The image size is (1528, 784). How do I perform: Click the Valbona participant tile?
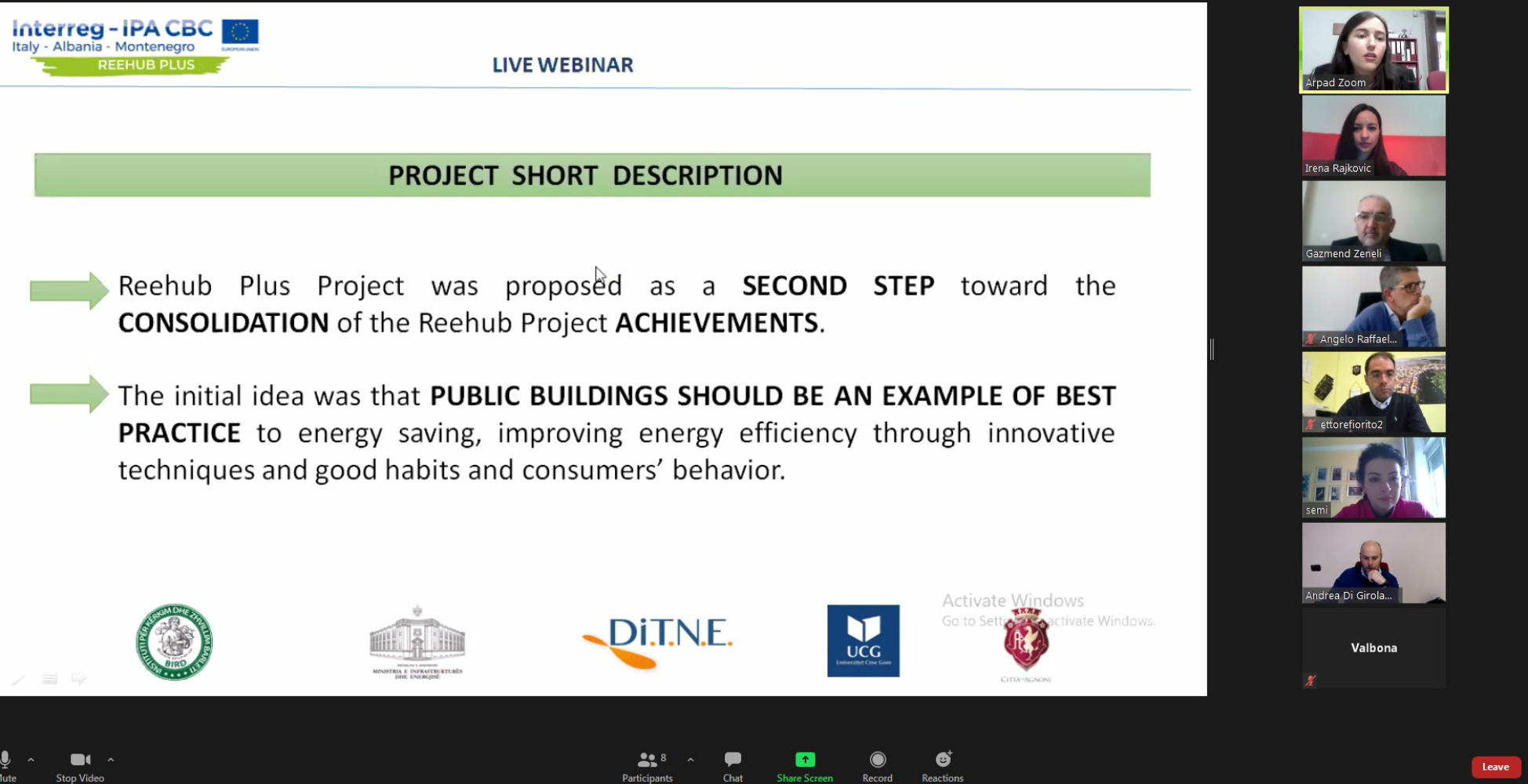tap(1373, 648)
